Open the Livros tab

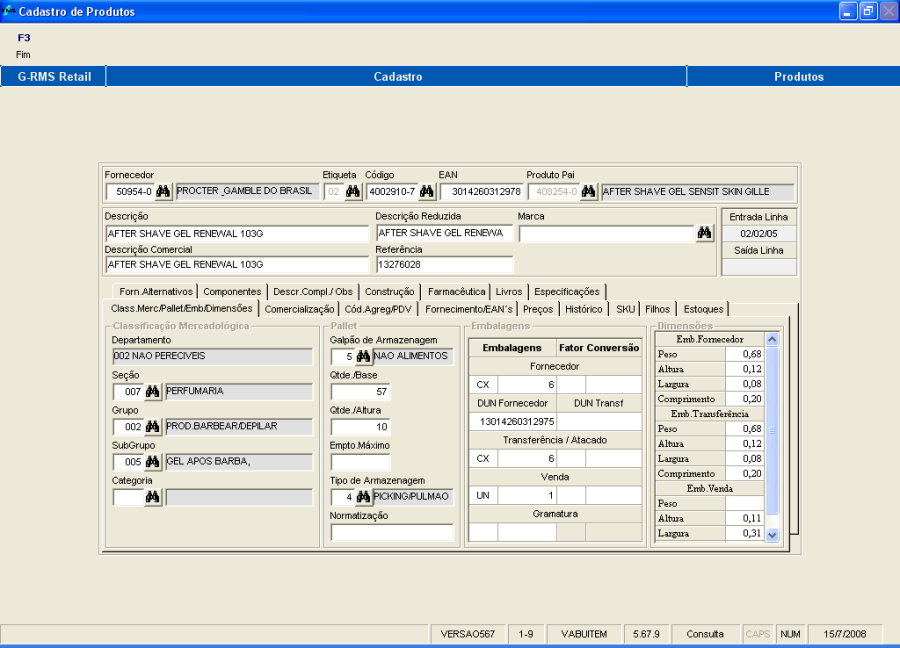coord(509,292)
